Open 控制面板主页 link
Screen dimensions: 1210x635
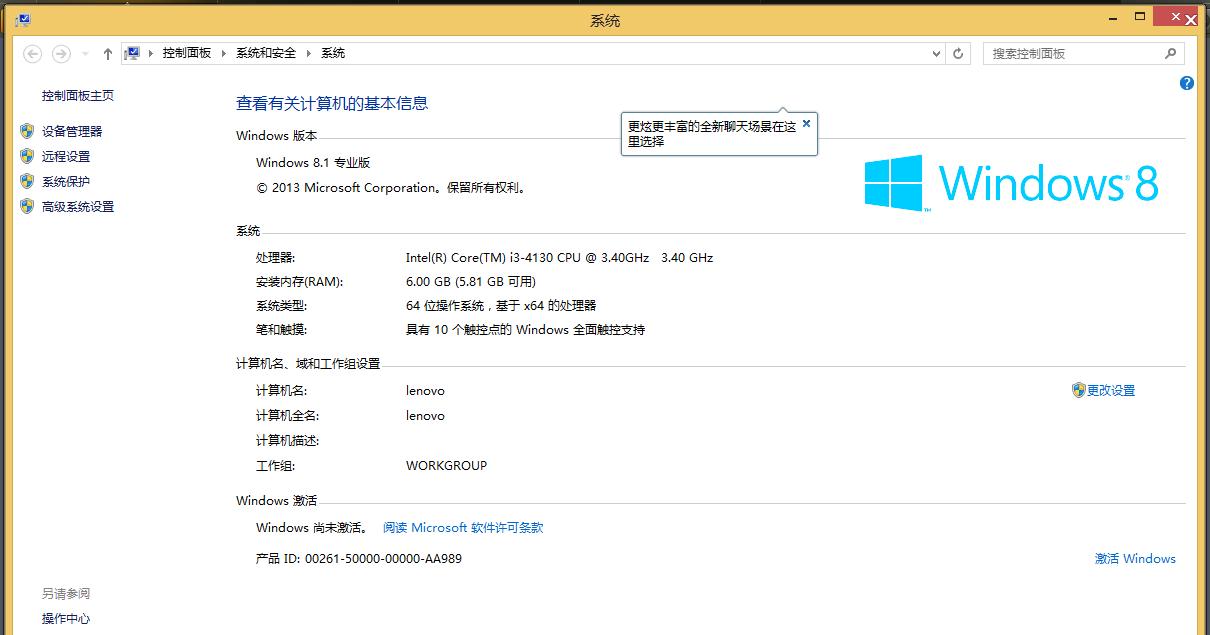click(78, 96)
